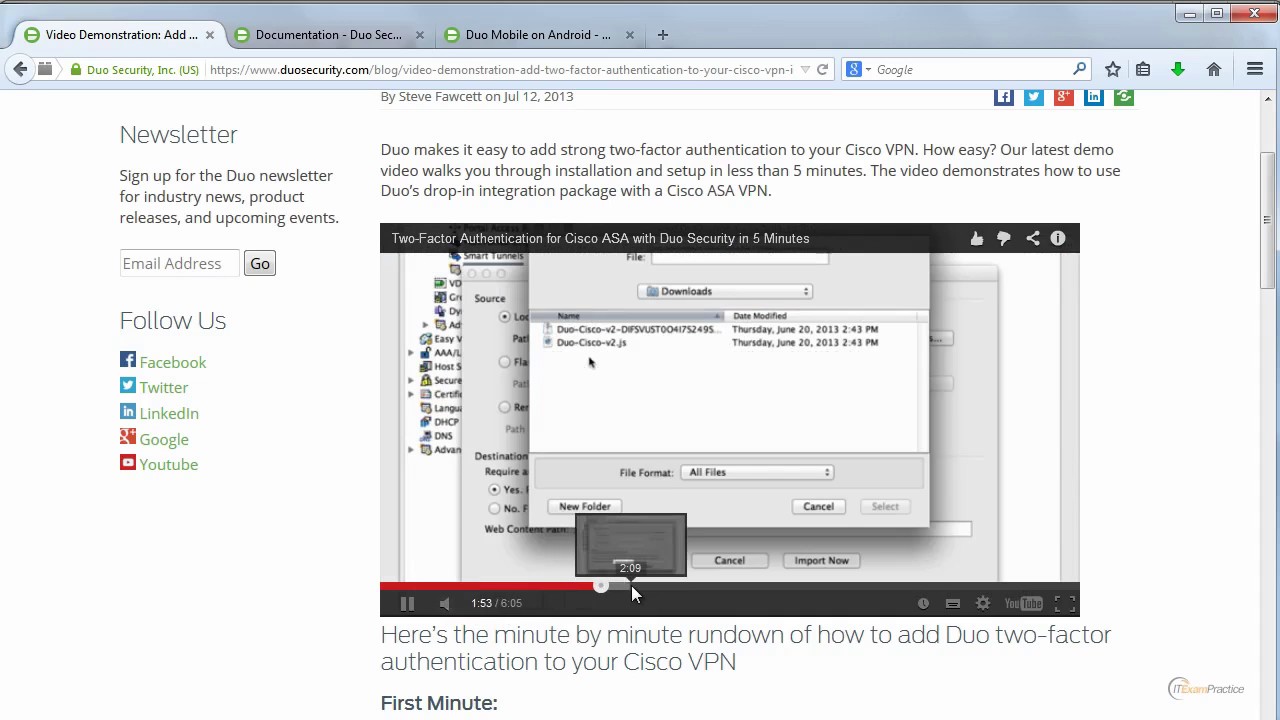Open Firefox hamburger menu
Screen dimensions: 1280x720
(x=1255, y=70)
